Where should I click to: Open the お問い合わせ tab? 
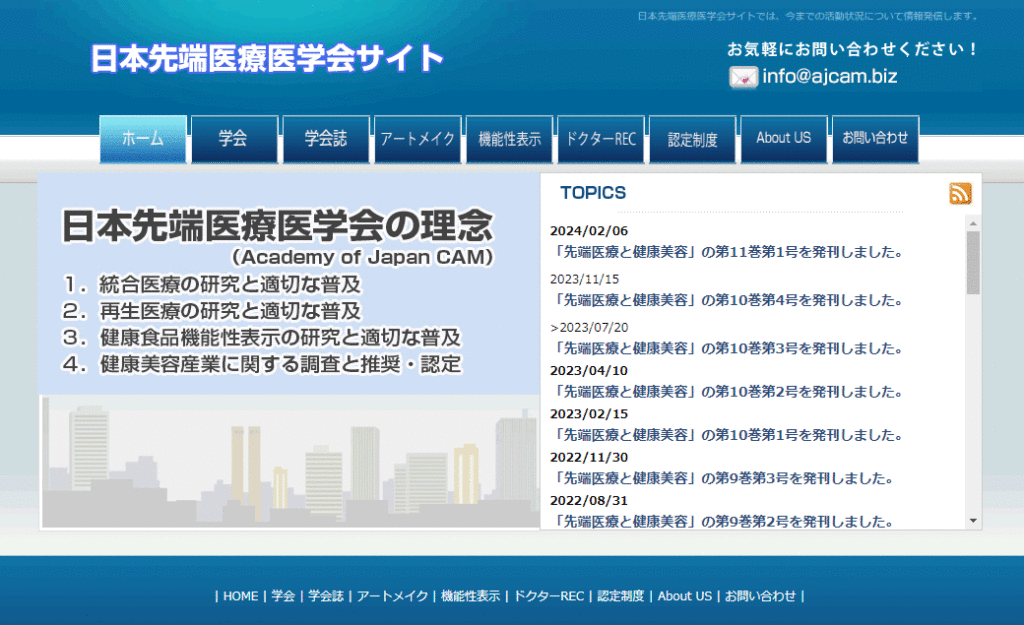875,139
